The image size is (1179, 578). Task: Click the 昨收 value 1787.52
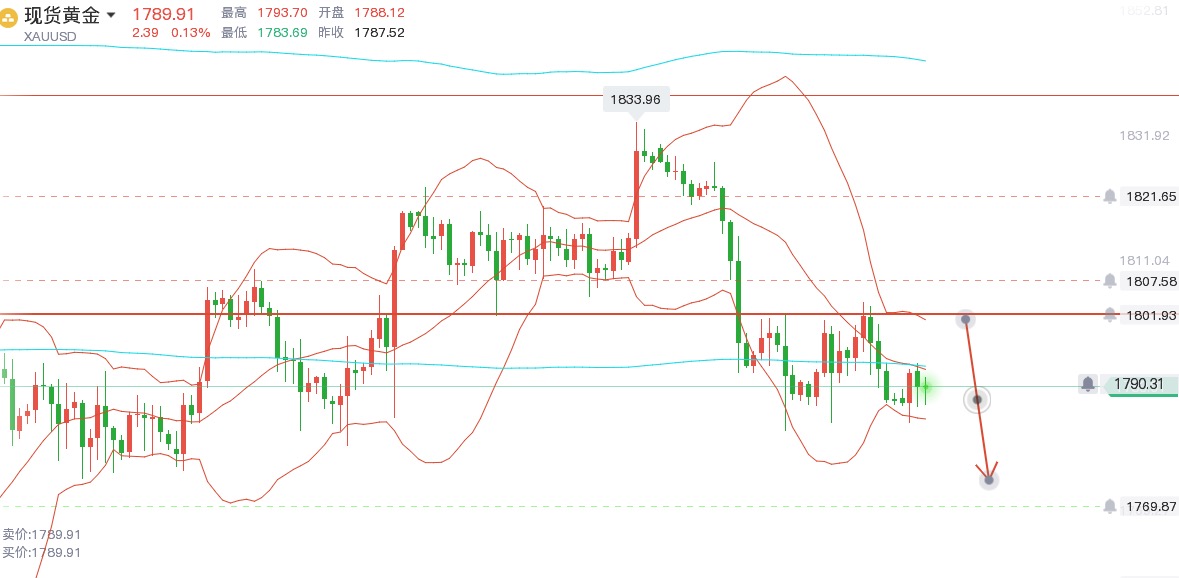[380, 33]
